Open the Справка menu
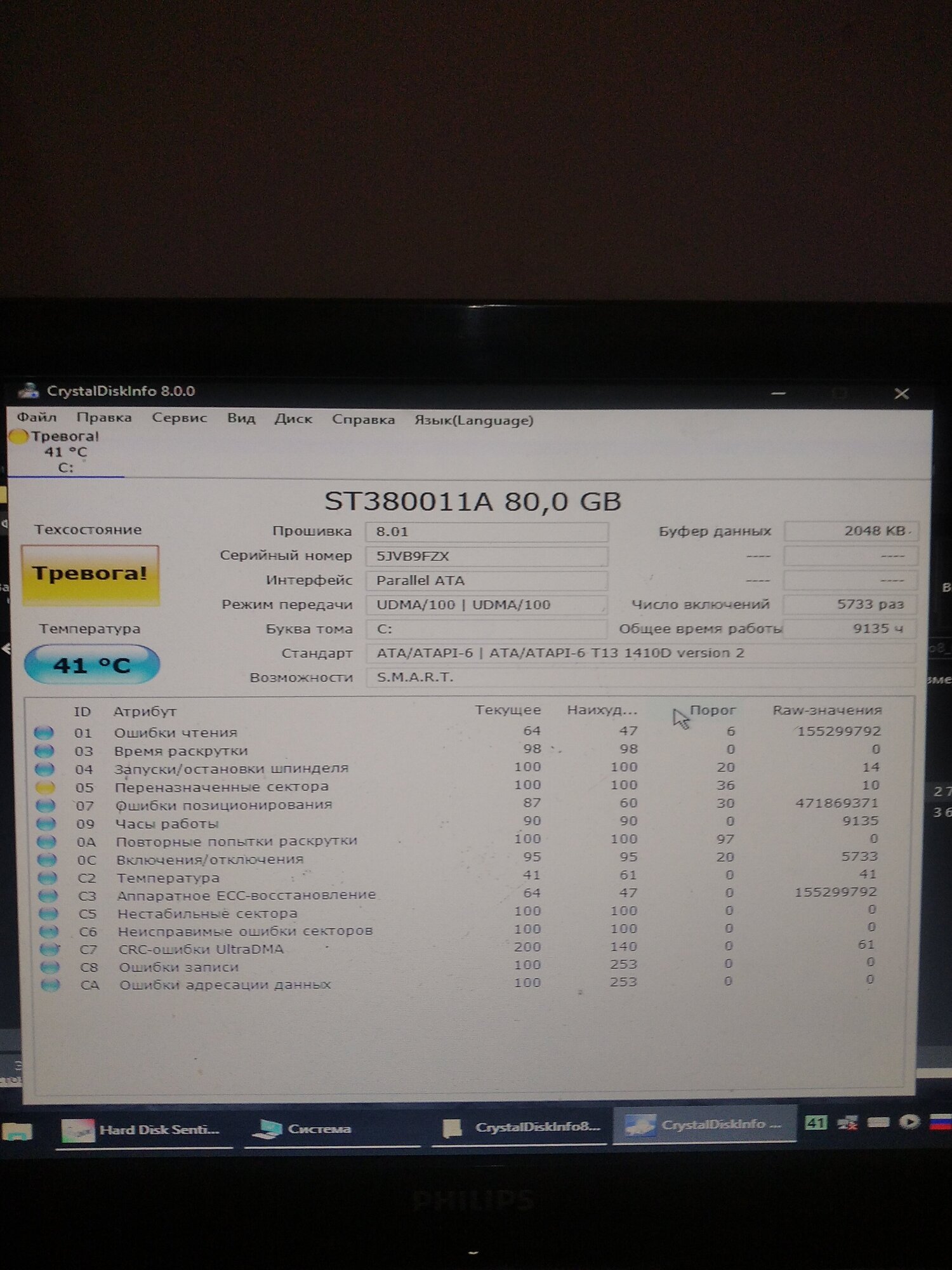 click(x=363, y=420)
